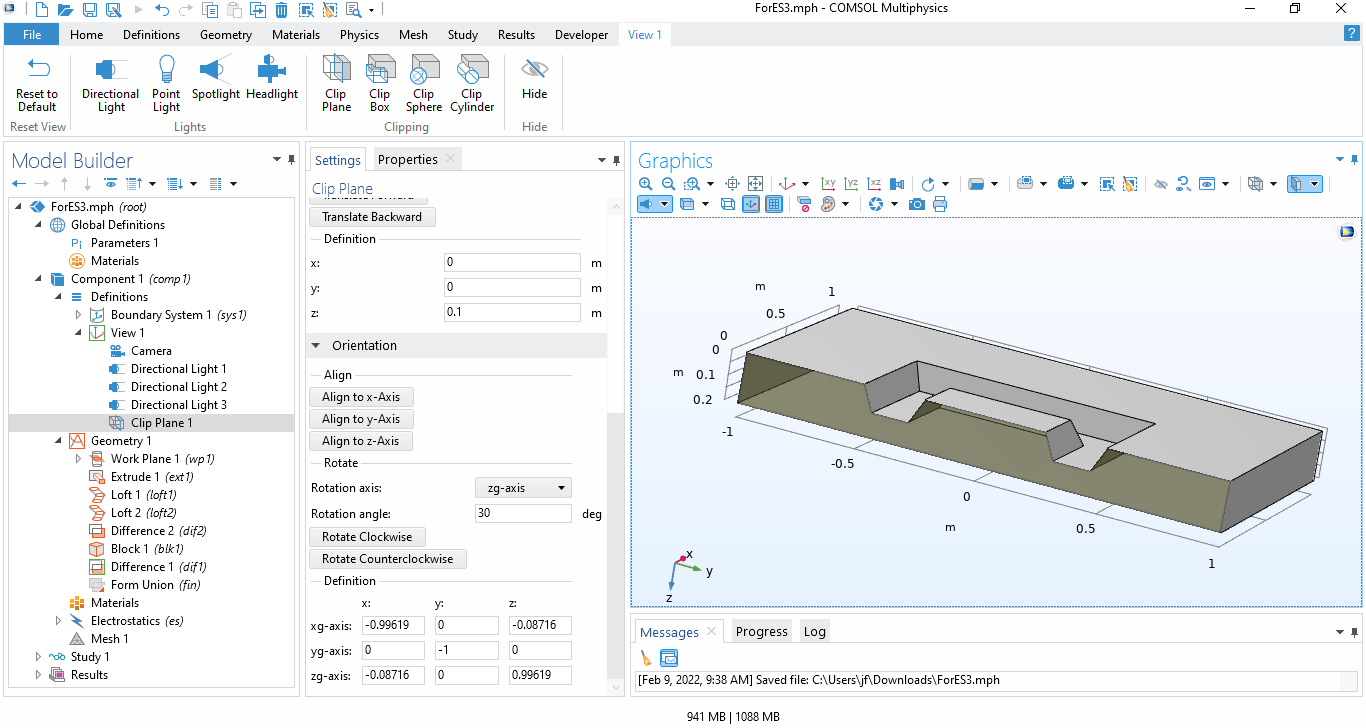Viewport: 1366px width, 728px height.
Task: Click the Print icon in Graphics toolbar
Action: coord(940,204)
